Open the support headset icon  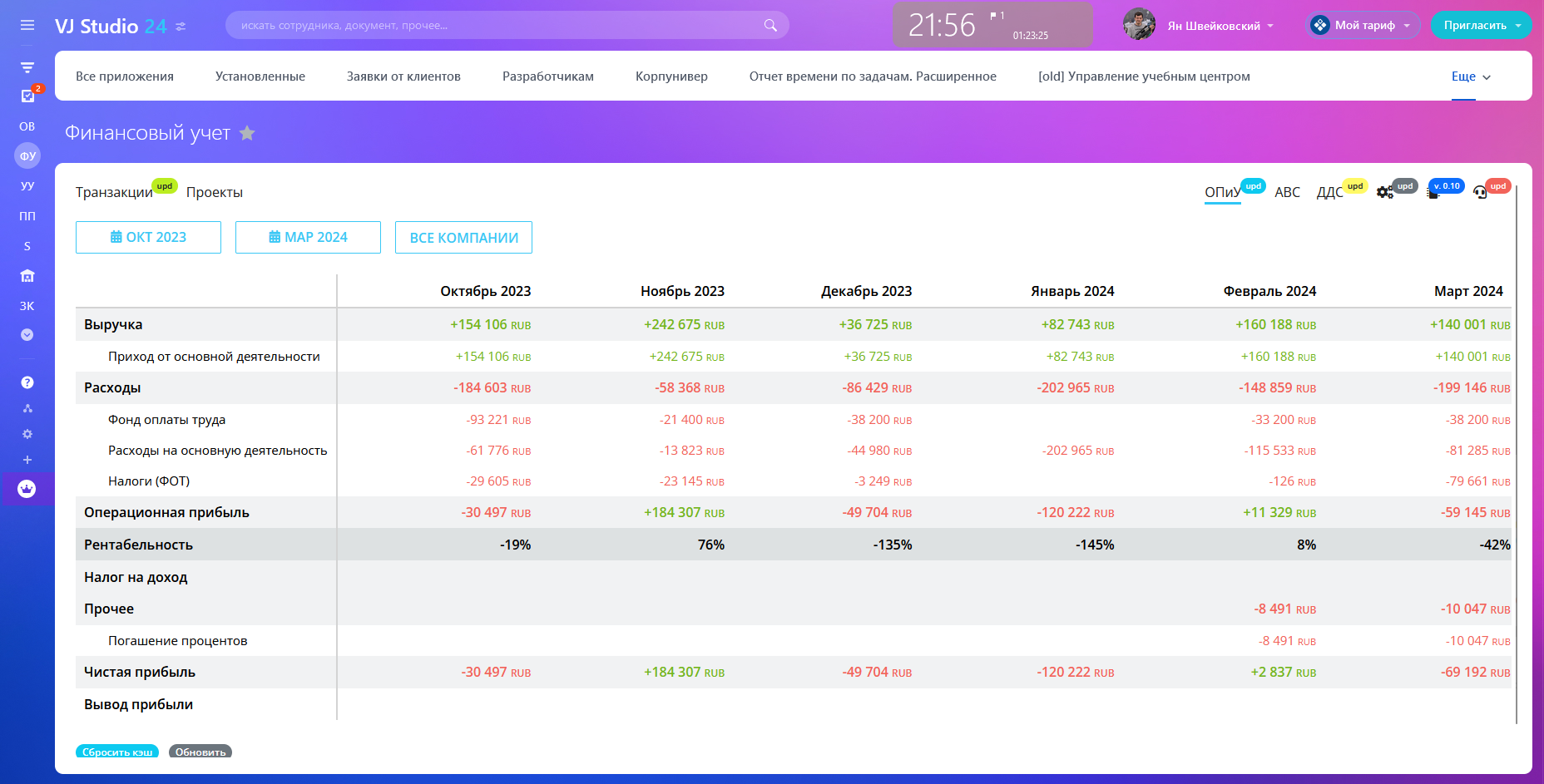point(1479,192)
